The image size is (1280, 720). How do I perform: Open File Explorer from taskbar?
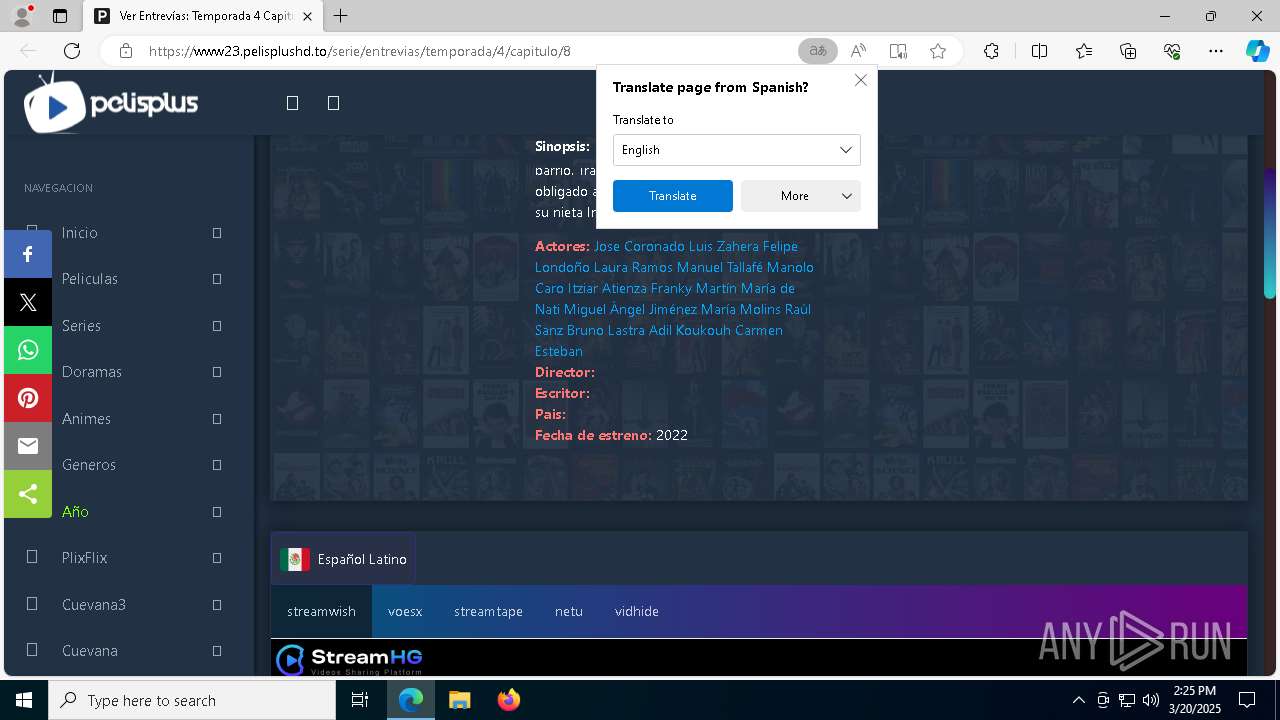pyautogui.click(x=460, y=700)
